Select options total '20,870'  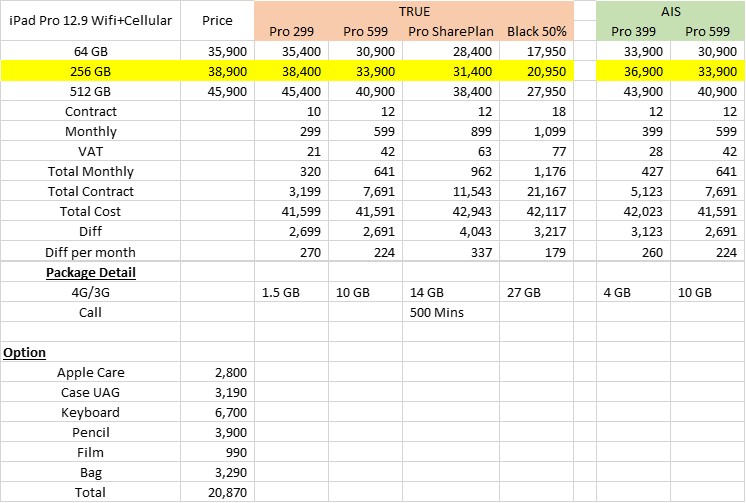[x=217, y=492]
